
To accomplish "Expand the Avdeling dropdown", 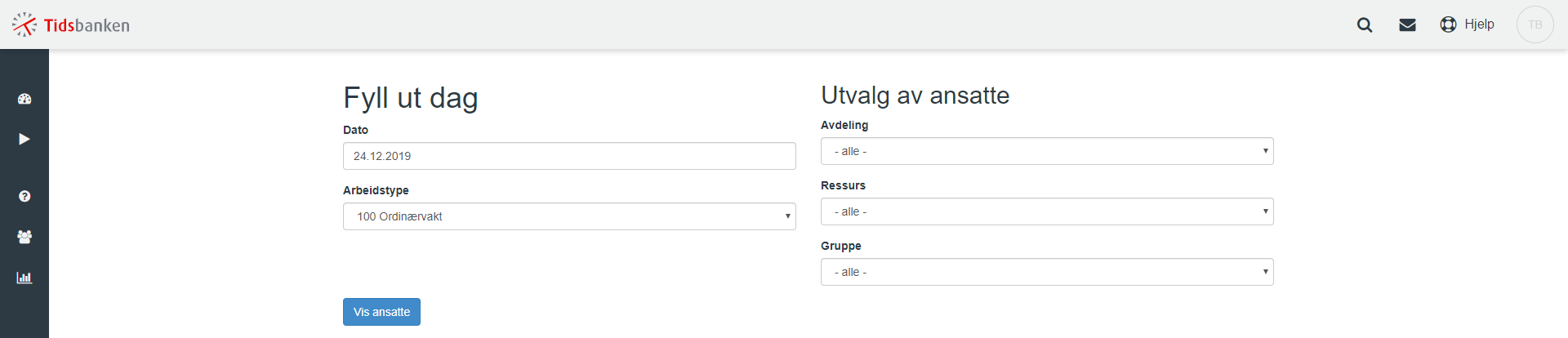I will pyautogui.click(x=1047, y=151).
